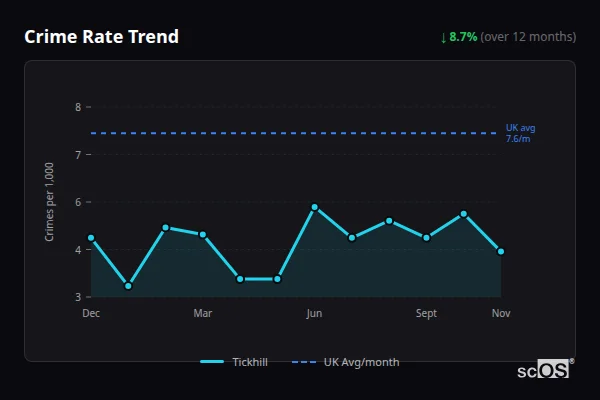600x400 pixels.
Task: Click the y-axis value 8
Action: point(78,107)
